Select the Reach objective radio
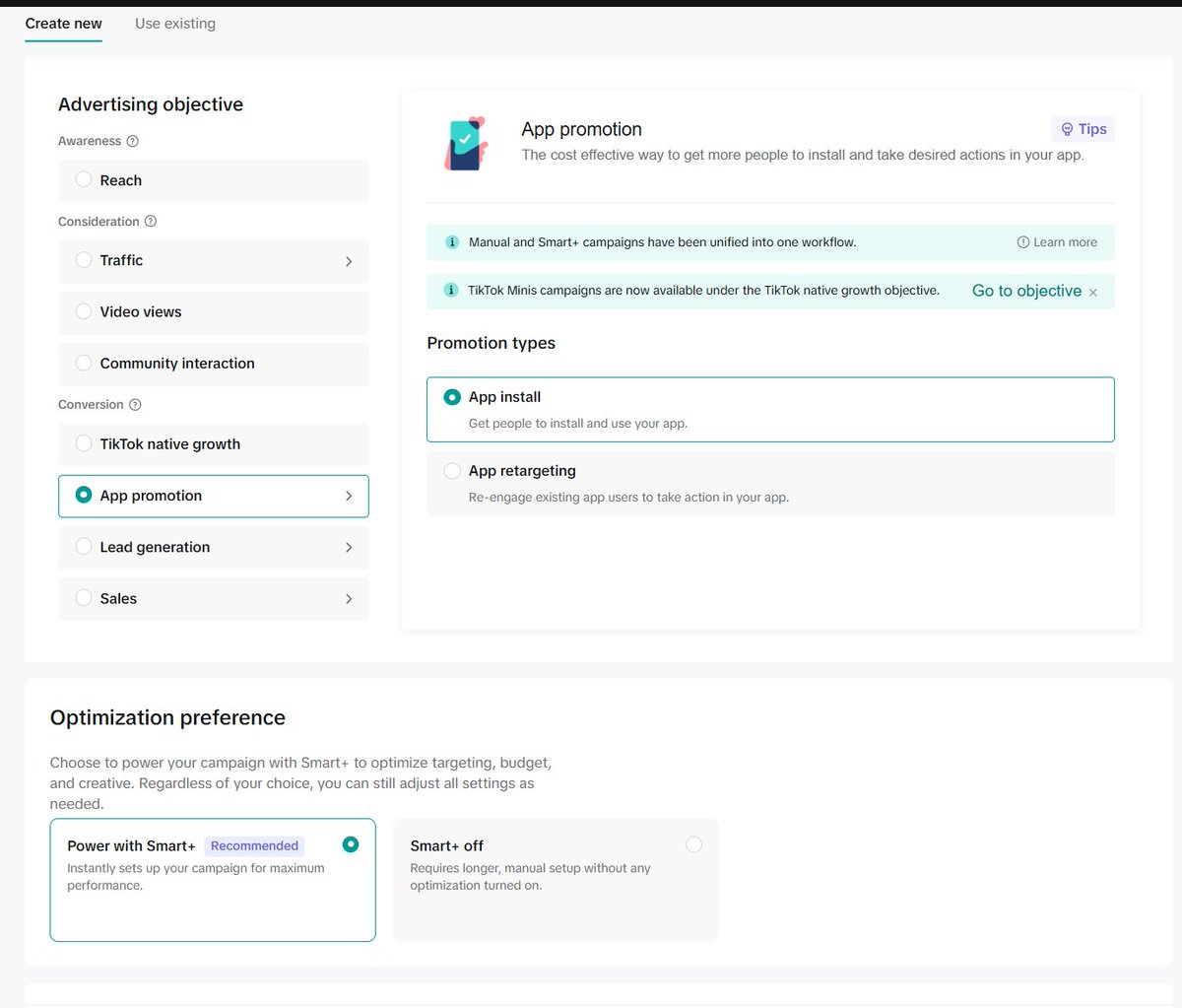This screenshot has height=1008, width=1182. point(84,179)
